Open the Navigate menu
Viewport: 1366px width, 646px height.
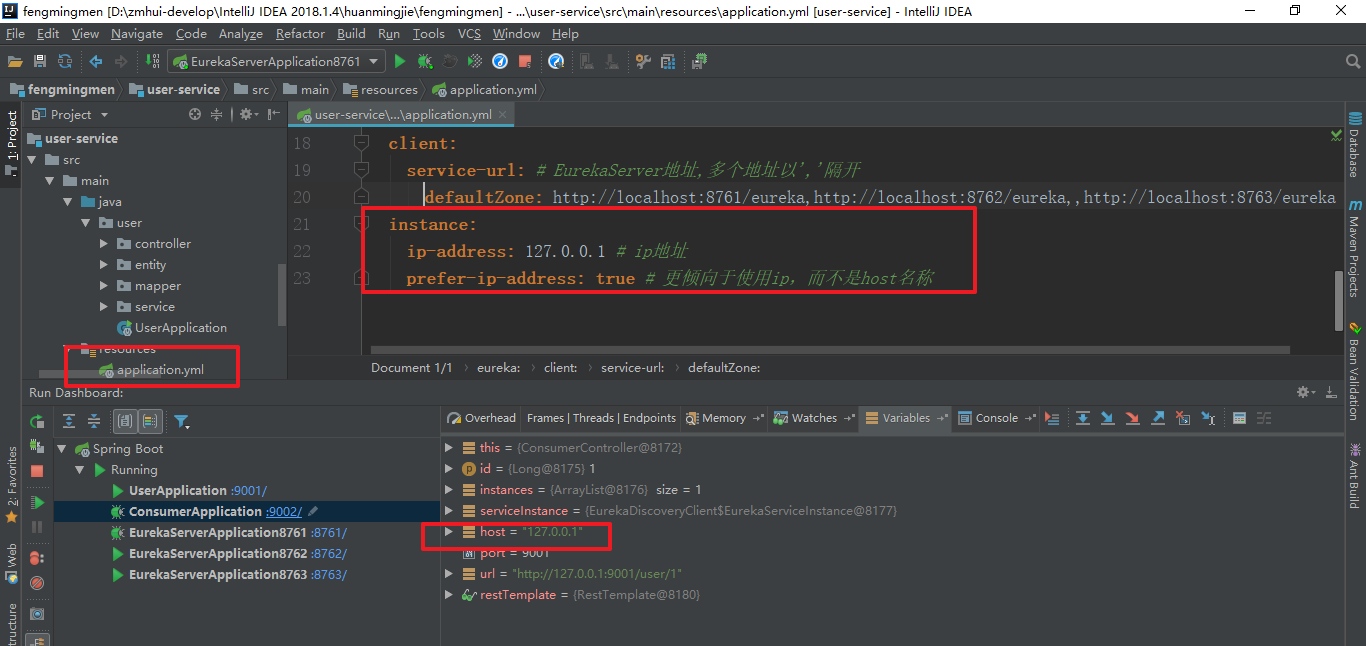click(137, 34)
